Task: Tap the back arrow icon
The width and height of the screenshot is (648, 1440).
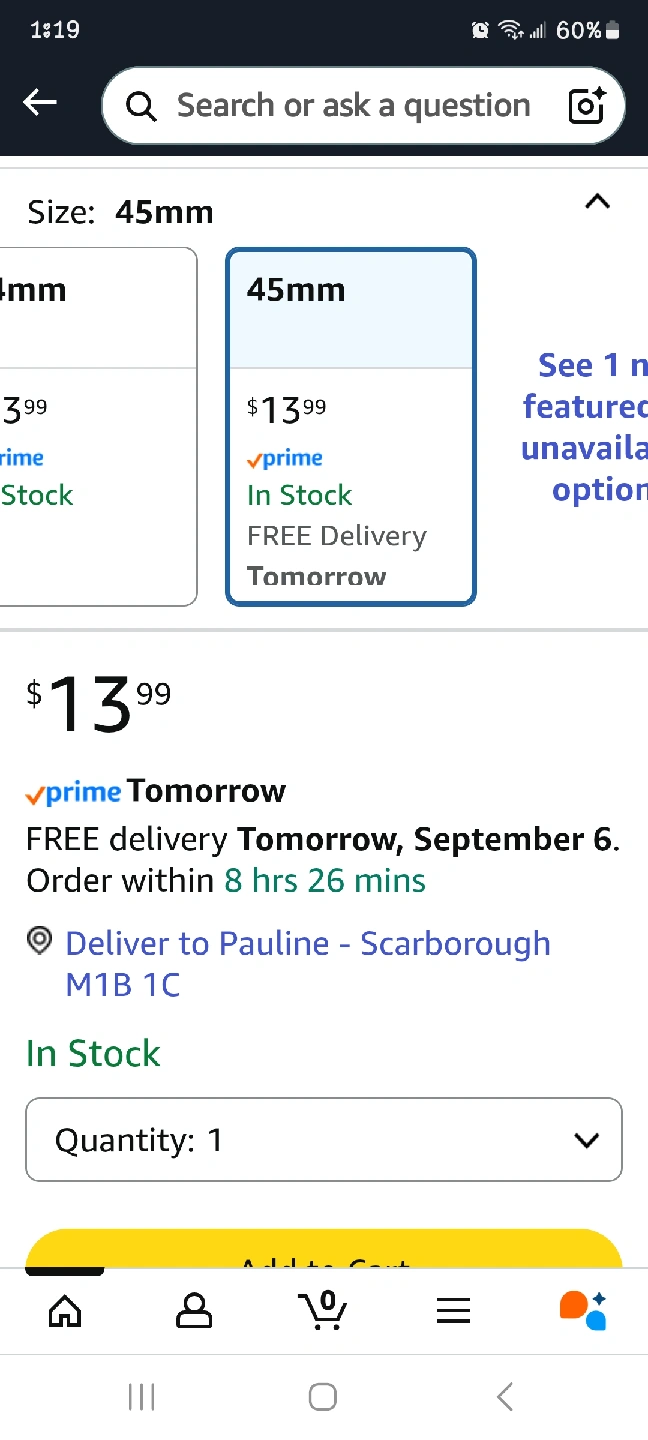Action: (40, 102)
